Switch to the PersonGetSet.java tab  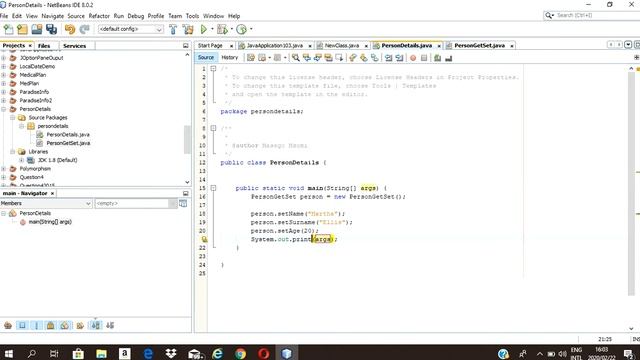pos(480,45)
